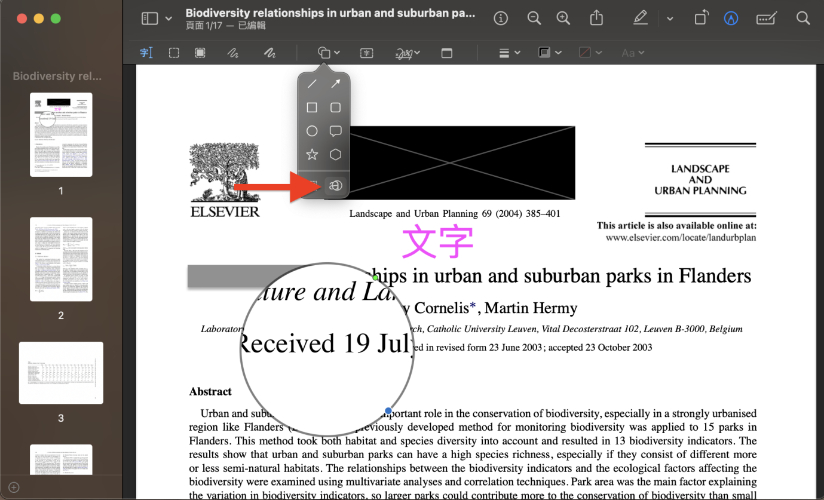
Task: Open the www.elsevier.com/locate/landurbplan link
Action: 681,238
